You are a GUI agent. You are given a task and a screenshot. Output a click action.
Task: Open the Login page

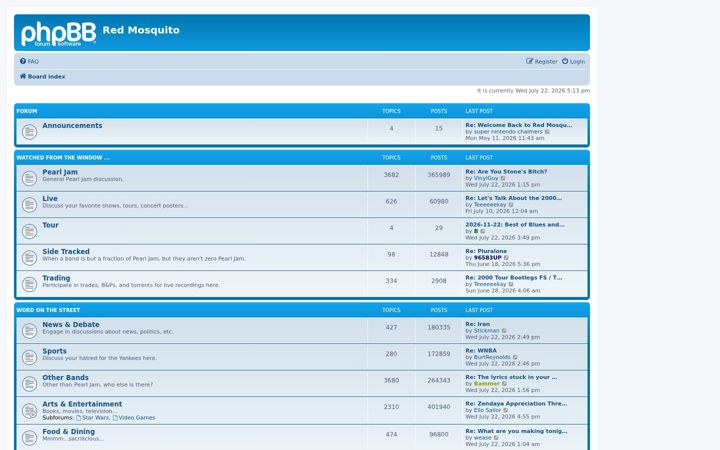click(x=574, y=61)
